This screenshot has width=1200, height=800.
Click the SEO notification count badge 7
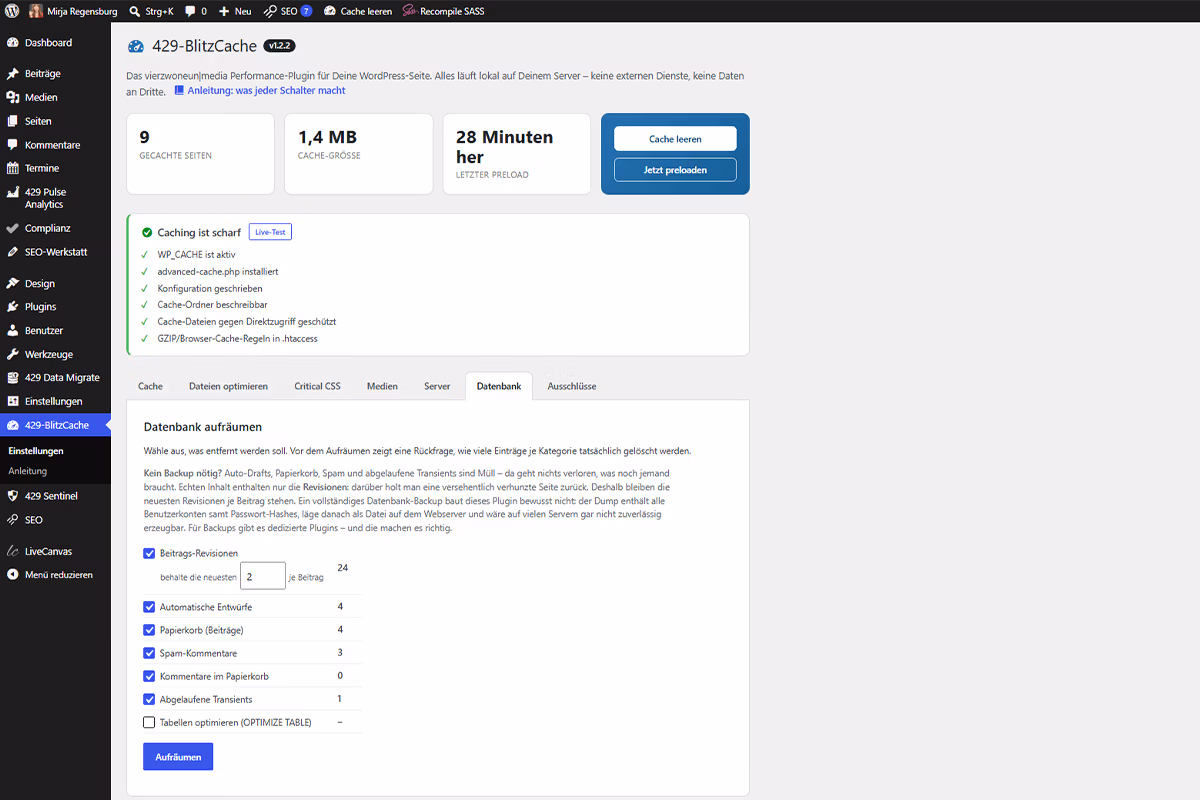[306, 11]
